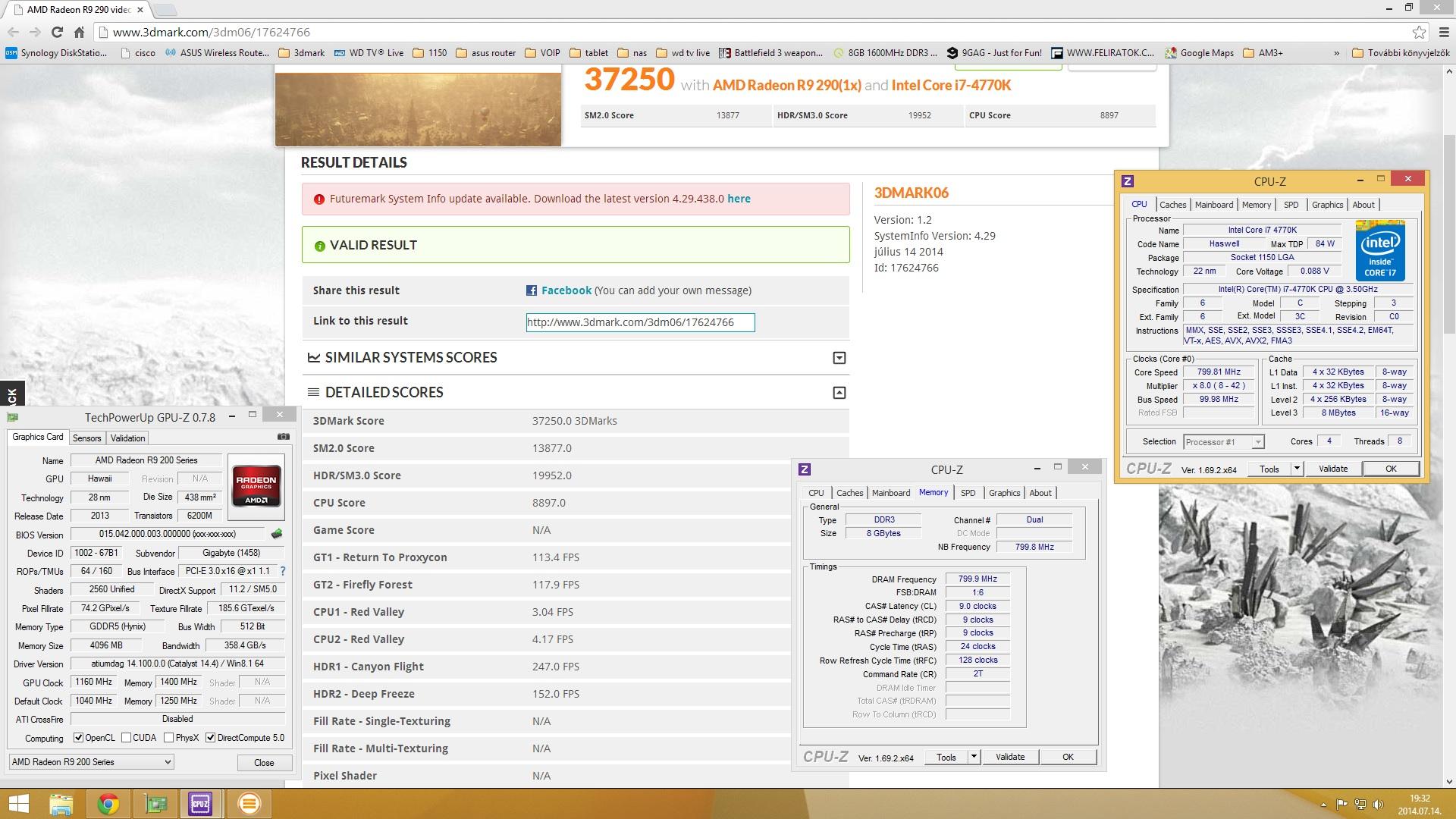The width and height of the screenshot is (1456, 819).
Task: Toggle the OpenCL checkbox in GPU-Z
Action: click(78, 738)
